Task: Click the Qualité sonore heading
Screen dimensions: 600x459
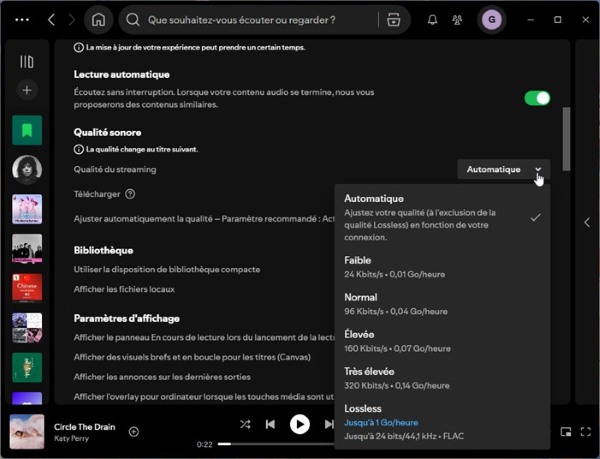Action: (108, 132)
